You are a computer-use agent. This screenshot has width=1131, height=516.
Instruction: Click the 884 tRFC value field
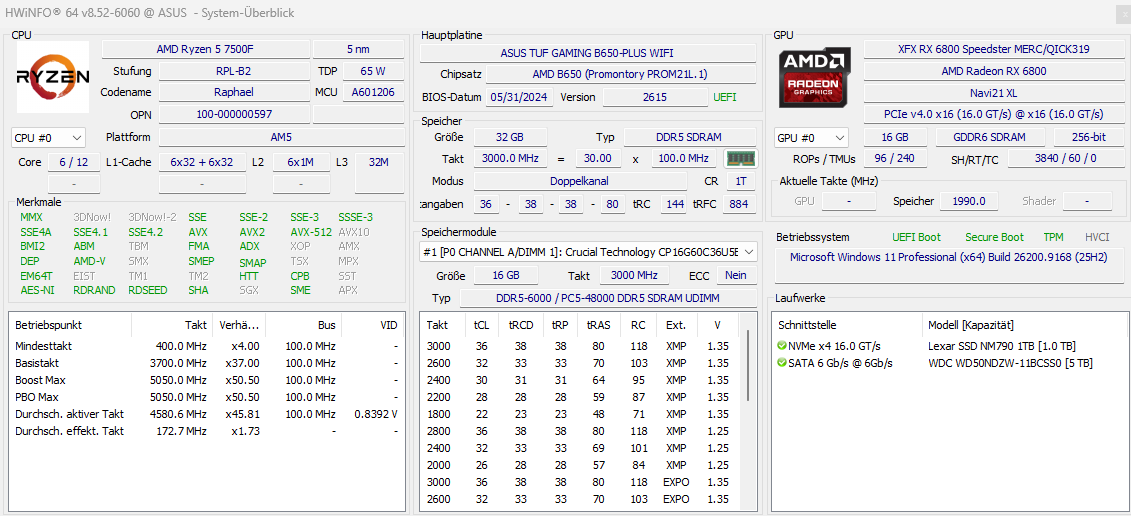(x=739, y=204)
